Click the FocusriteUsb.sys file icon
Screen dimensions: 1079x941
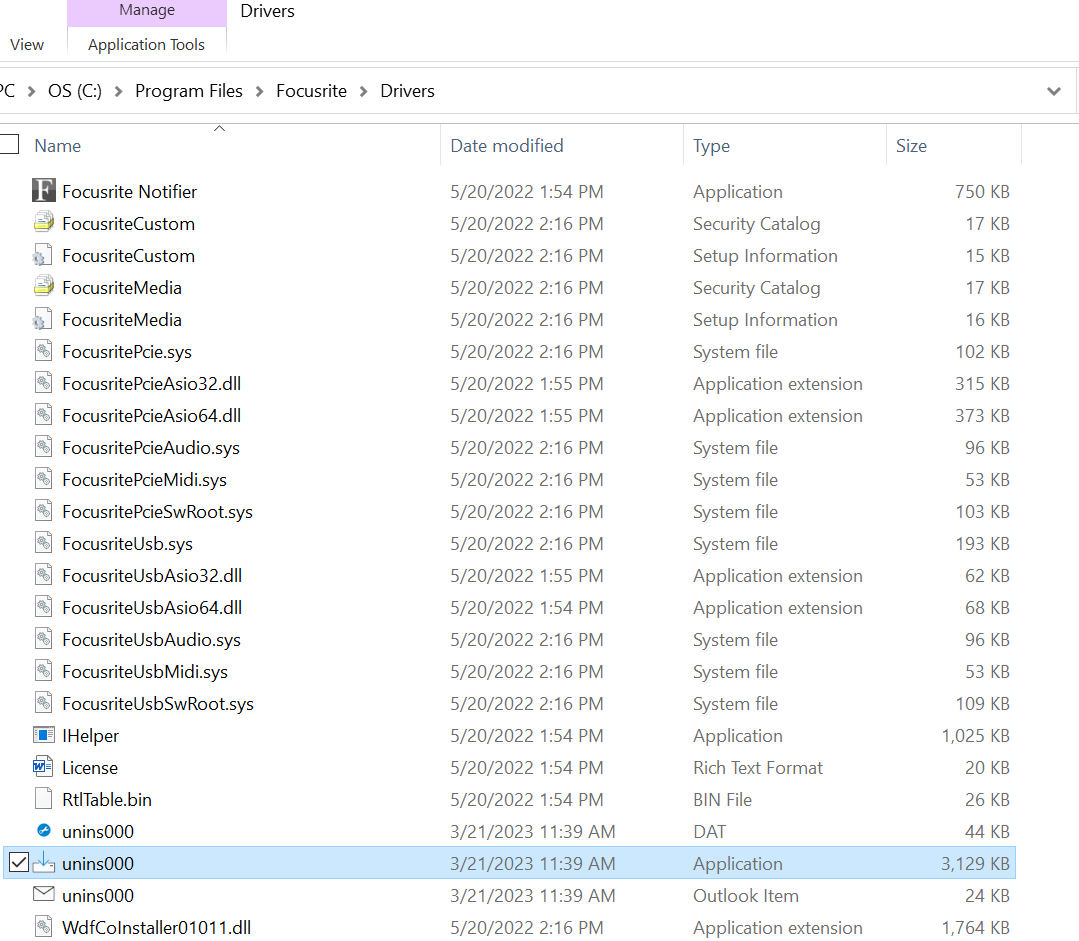tap(43, 542)
